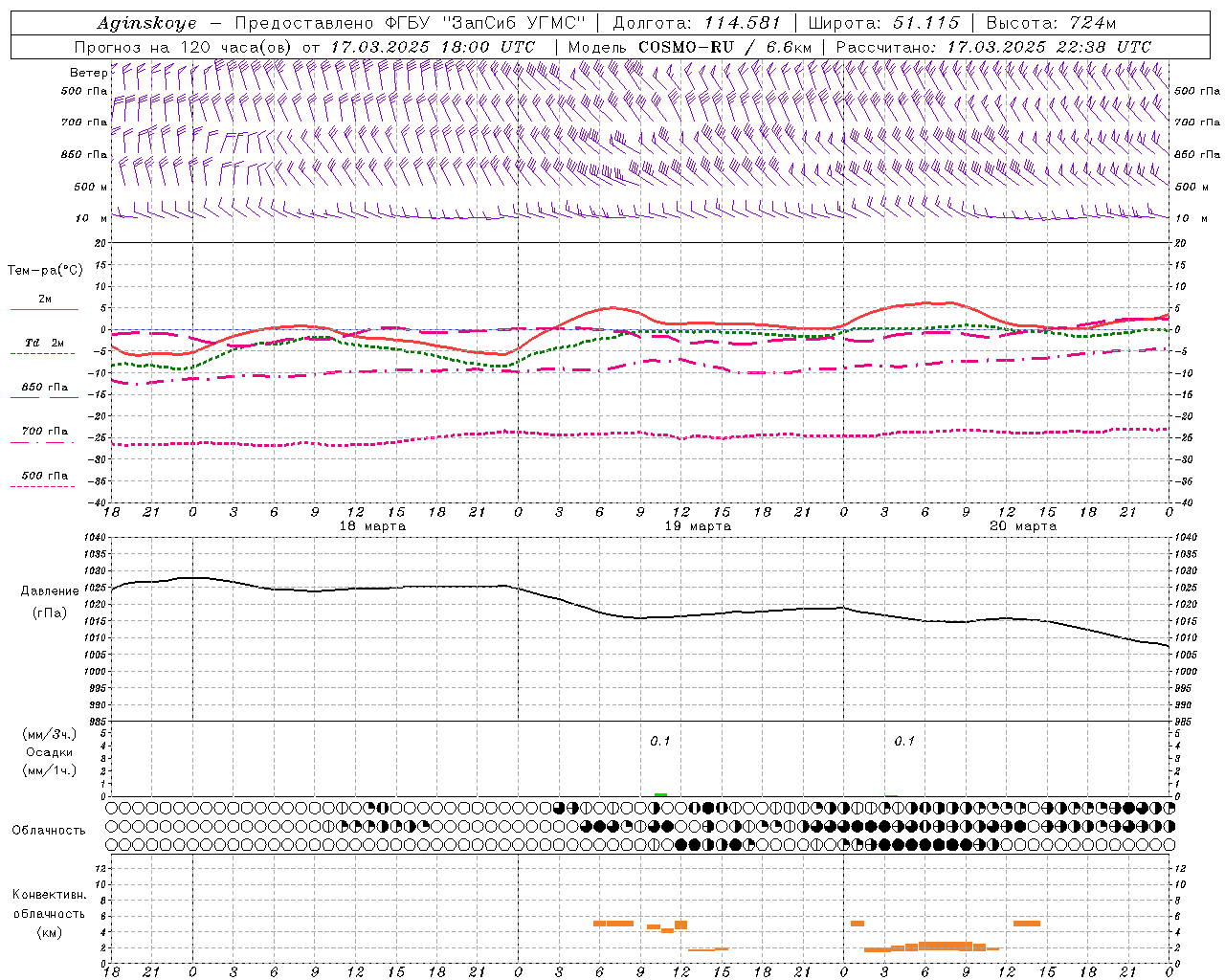The image size is (1225, 980).
Task: Click the 18 марта date label
Action: (x=372, y=526)
